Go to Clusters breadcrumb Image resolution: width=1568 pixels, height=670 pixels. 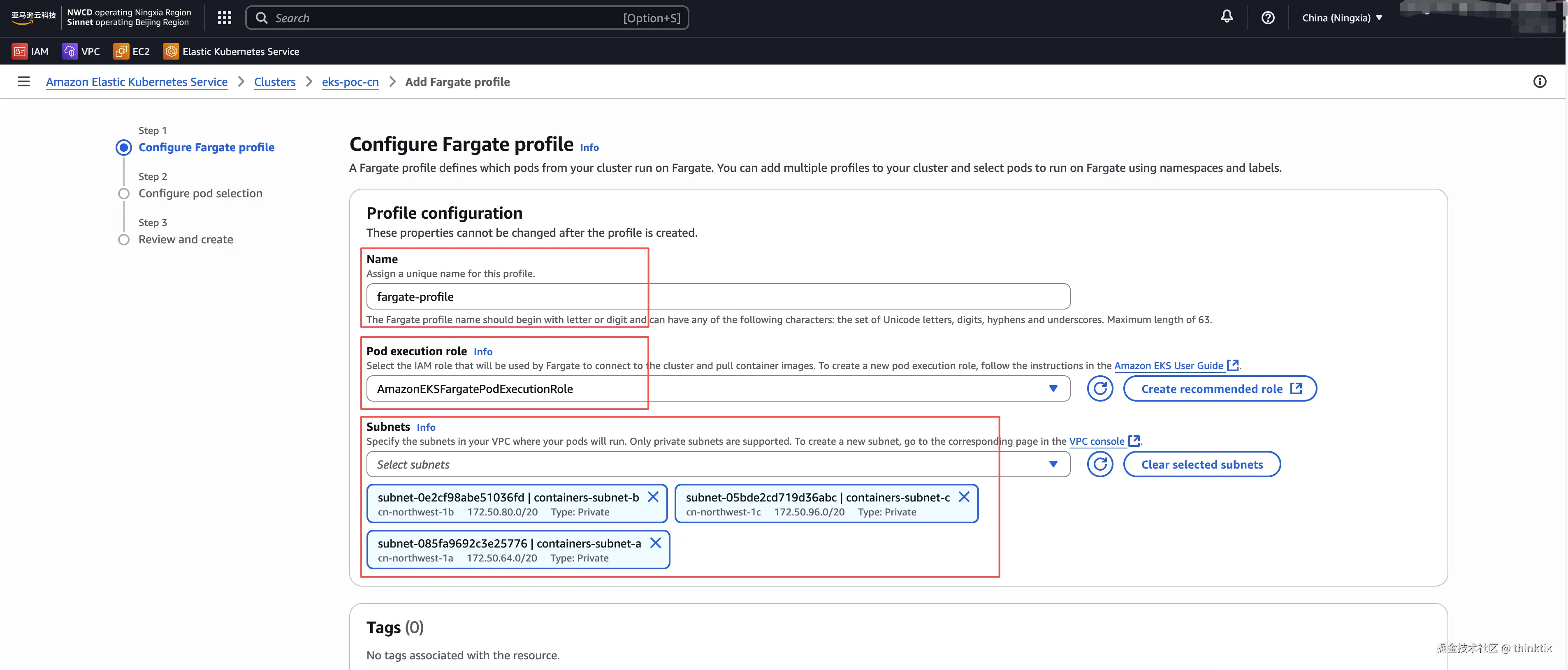(274, 81)
